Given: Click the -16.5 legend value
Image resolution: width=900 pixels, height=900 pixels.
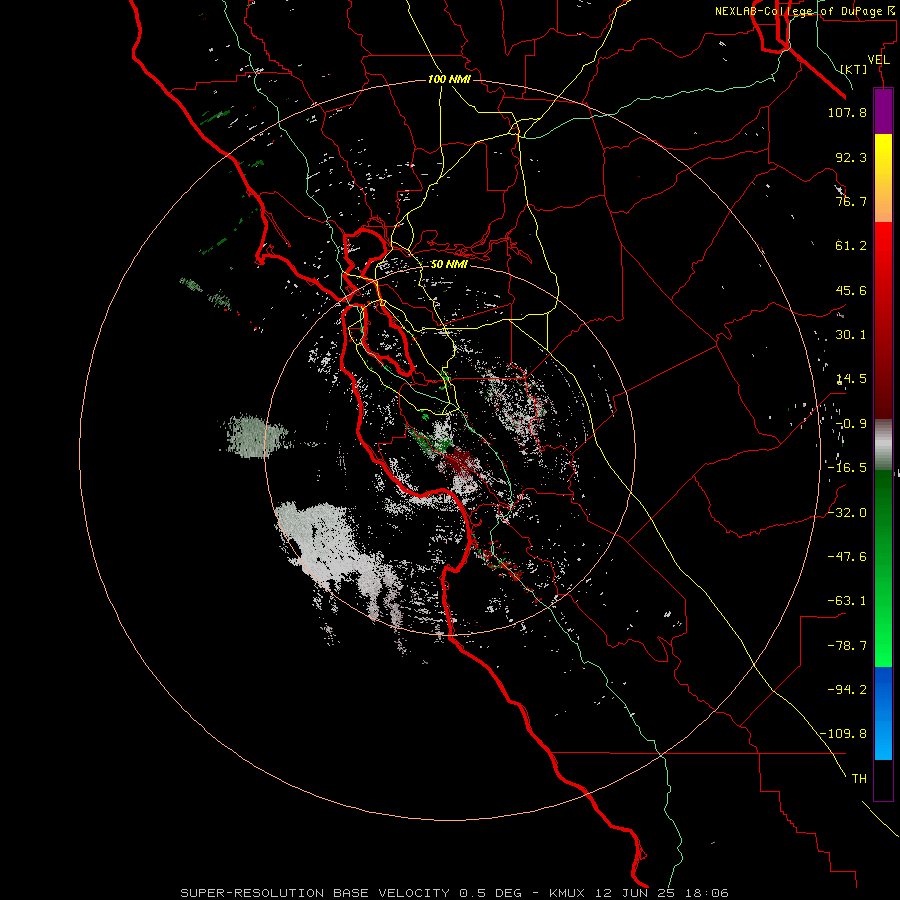Looking at the screenshot, I should pos(847,468).
